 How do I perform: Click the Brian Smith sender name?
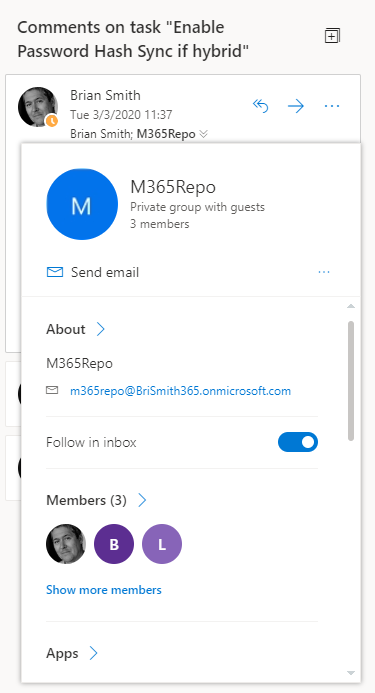pos(105,95)
